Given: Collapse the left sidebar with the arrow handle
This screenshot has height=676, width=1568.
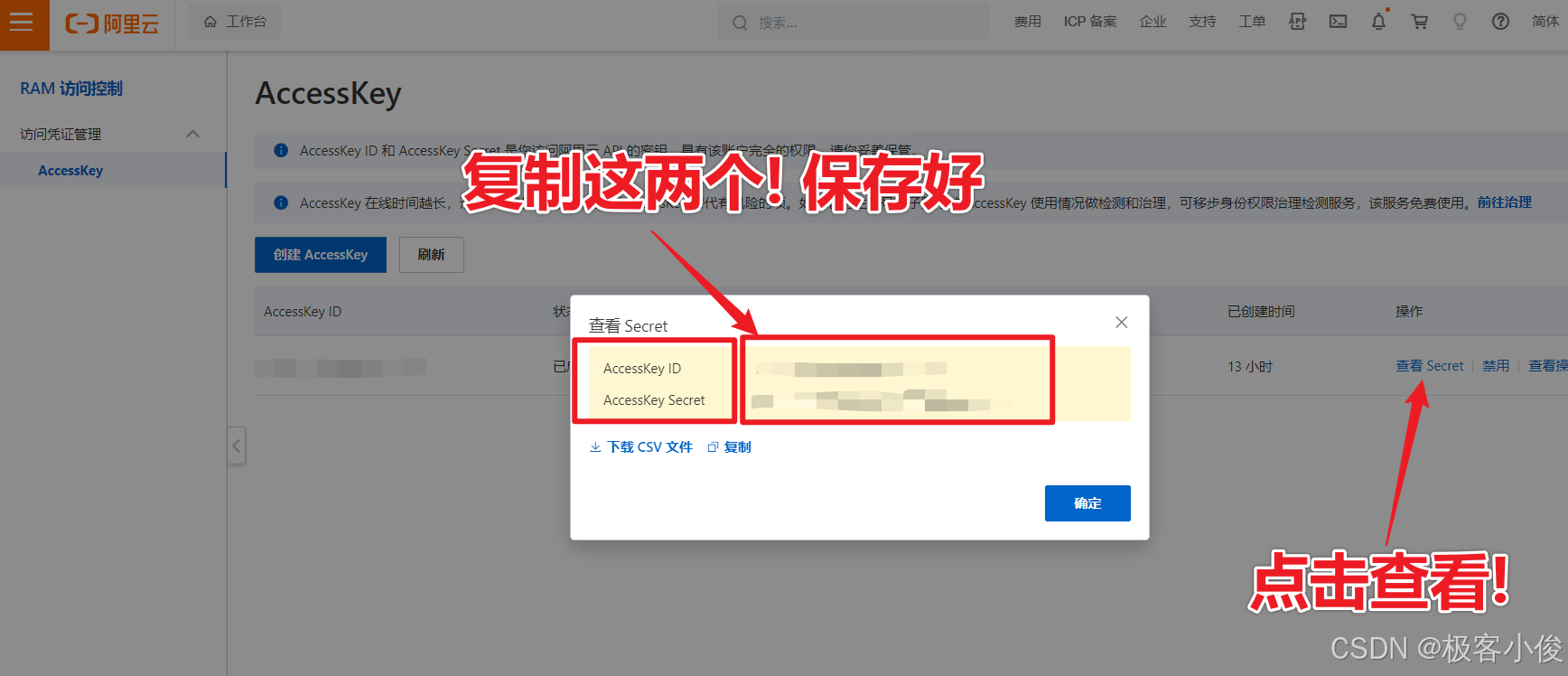Looking at the screenshot, I should (x=236, y=446).
